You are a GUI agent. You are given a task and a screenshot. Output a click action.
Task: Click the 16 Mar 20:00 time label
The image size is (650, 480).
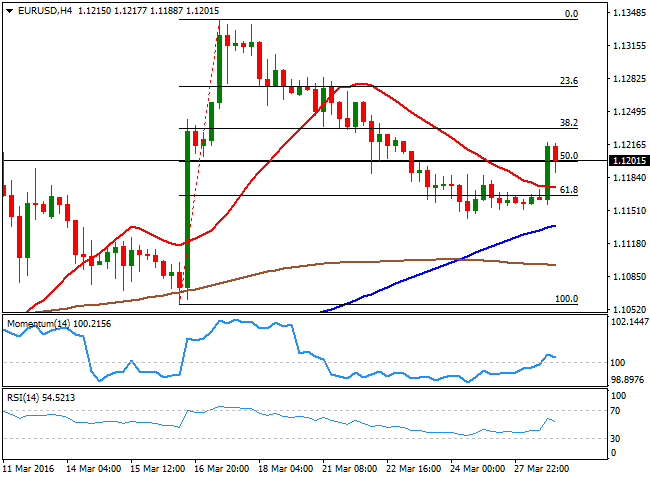pyautogui.click(x=221, y=469)
